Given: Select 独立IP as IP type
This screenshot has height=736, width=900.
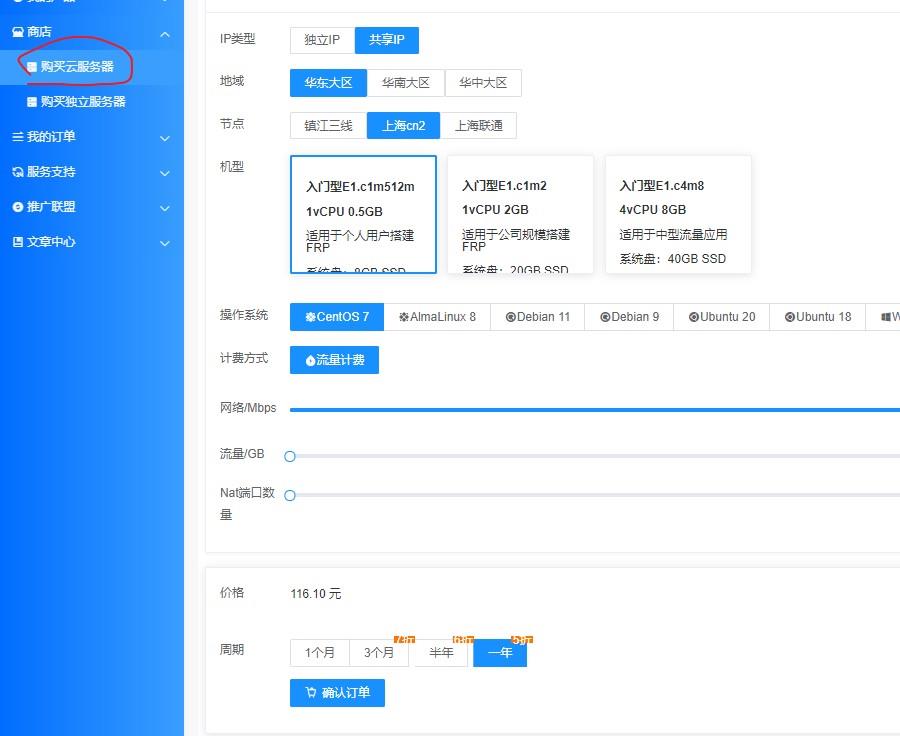Looking at the screenshot, I should (x=322, y=40).
